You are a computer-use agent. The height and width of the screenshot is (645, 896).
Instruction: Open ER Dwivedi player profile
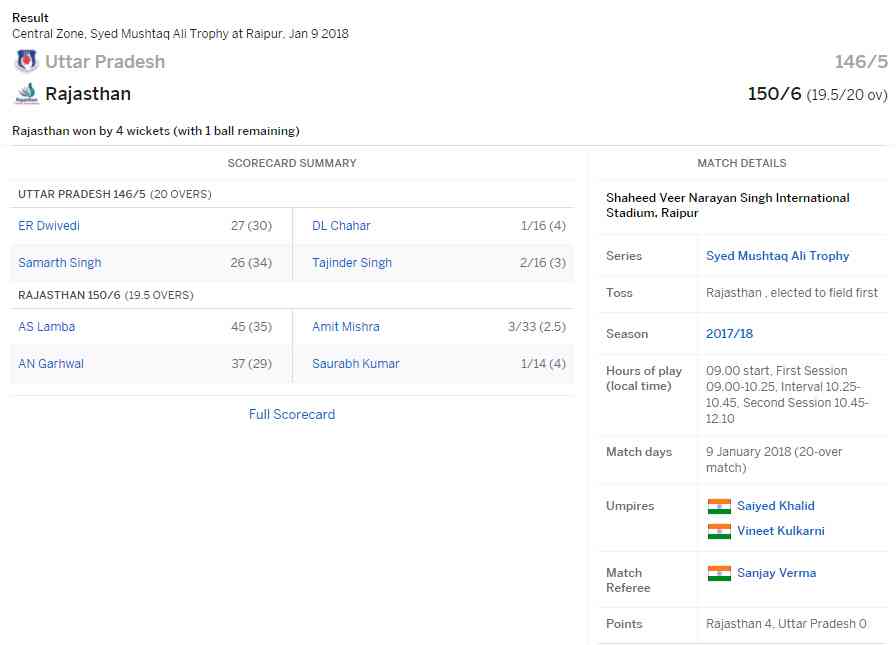tap(49, 226)
